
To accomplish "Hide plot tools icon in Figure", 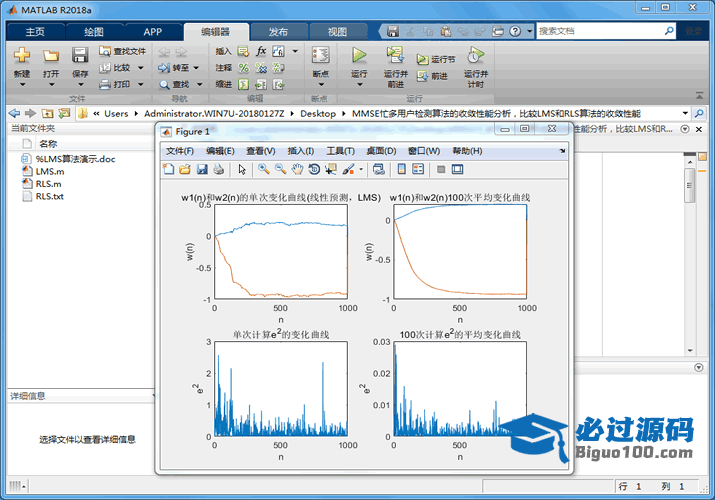I will click(441, 170).
